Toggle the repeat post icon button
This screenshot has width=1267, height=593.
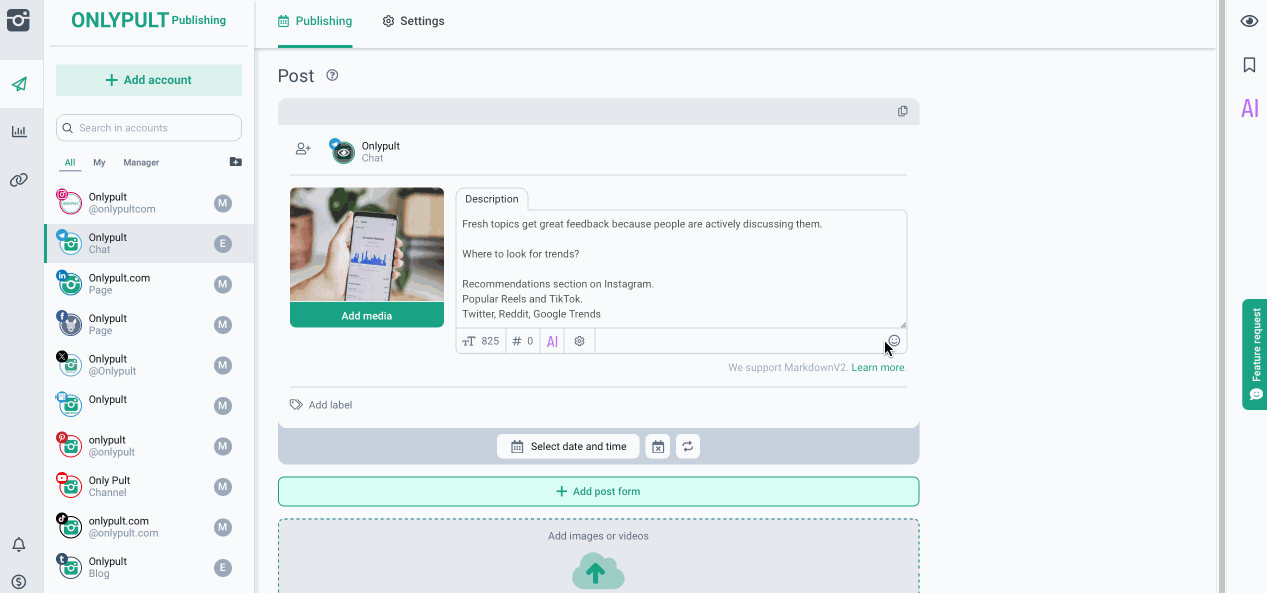pos(688,447)
